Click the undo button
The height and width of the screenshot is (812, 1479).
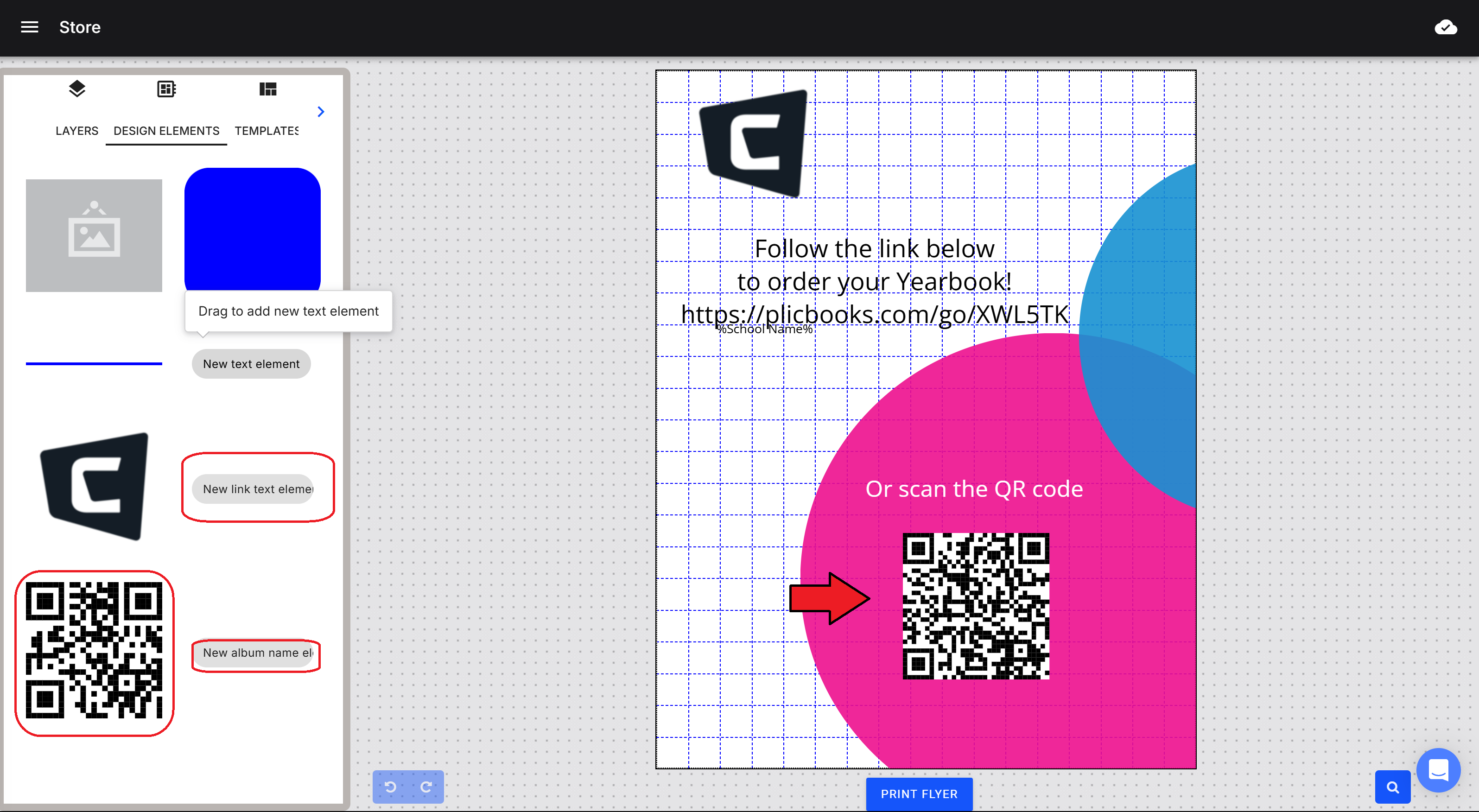click(390, 787)
